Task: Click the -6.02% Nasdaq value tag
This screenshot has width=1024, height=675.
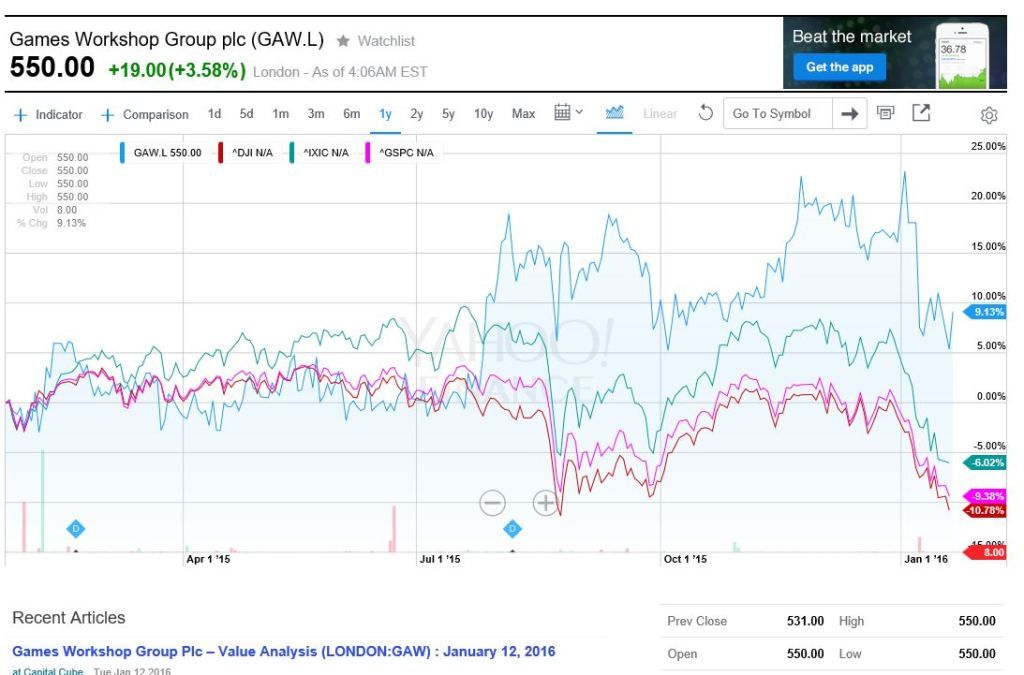Action: coord(985,463)
